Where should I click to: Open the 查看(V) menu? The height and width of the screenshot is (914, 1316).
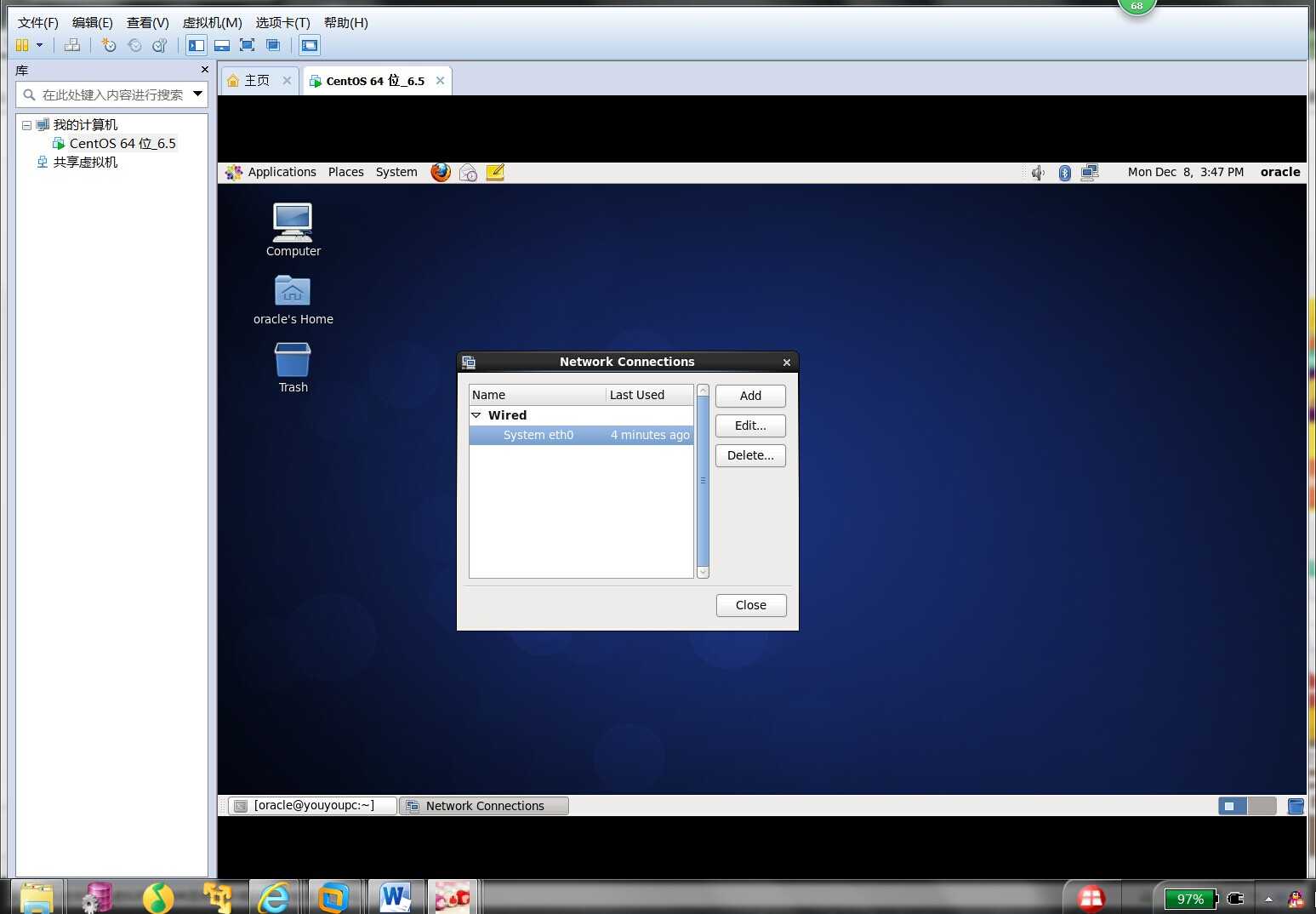click(x=148, y=22)
